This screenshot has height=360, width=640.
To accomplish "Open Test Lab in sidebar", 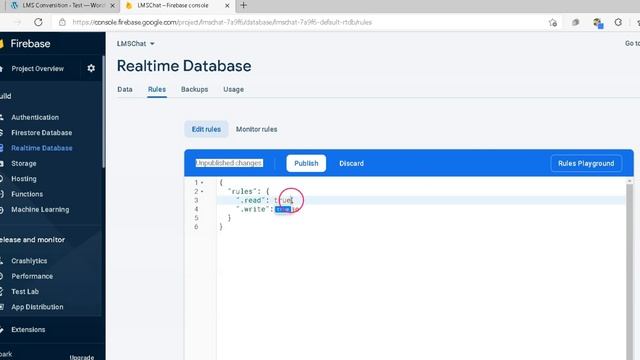I will coord(25,291).
